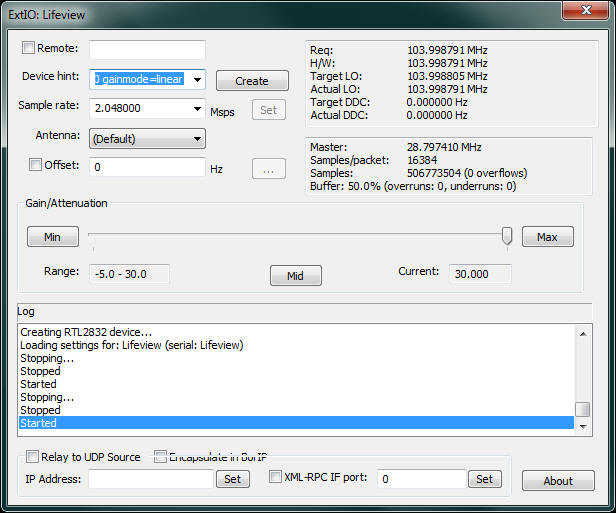Select the 'Loading settings for: Lifeview' log line
Image resolution: width=616 pixels, height=513 pixels.
[132, 345]
